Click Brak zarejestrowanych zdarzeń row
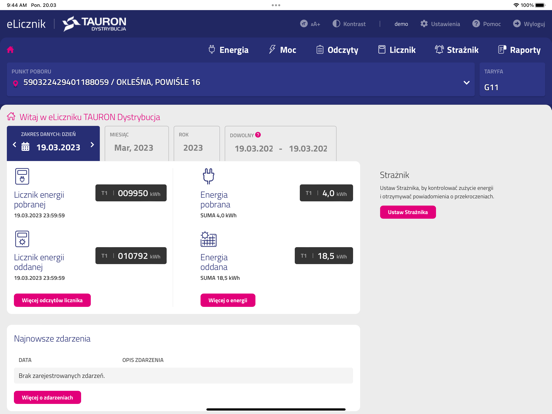Image resolution: width=552 pixels, height=414 pixels. pos(183,376)
